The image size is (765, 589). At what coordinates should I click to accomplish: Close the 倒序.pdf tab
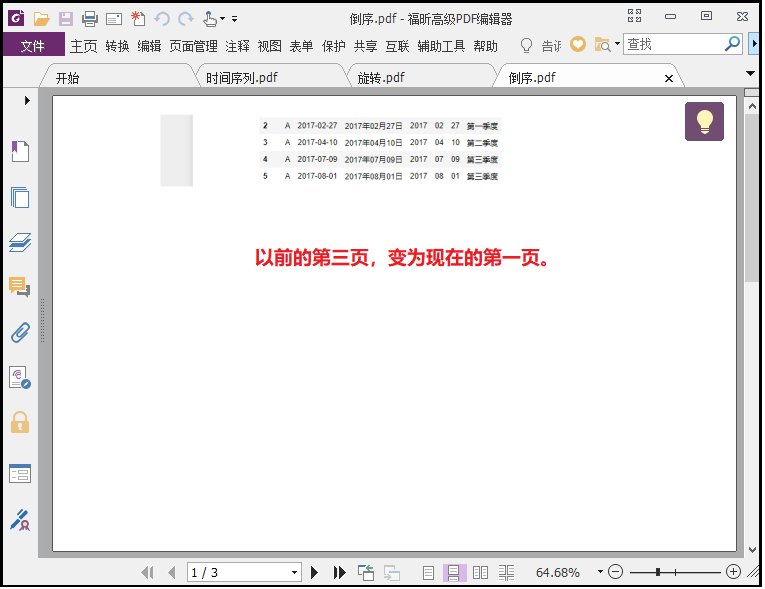pos(669,78)
